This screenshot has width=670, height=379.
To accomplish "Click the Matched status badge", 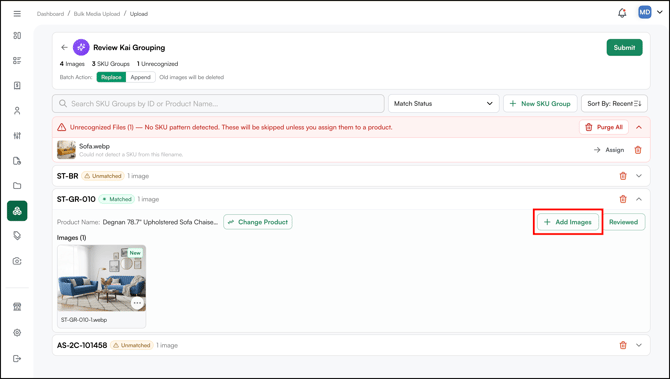I will point(117,199).
